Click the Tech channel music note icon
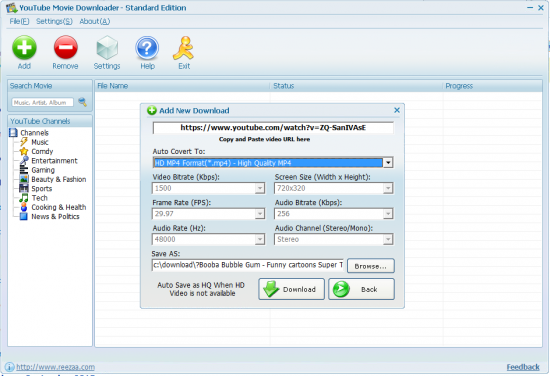Viewport: 550px width, 376px height. (24, 198)
